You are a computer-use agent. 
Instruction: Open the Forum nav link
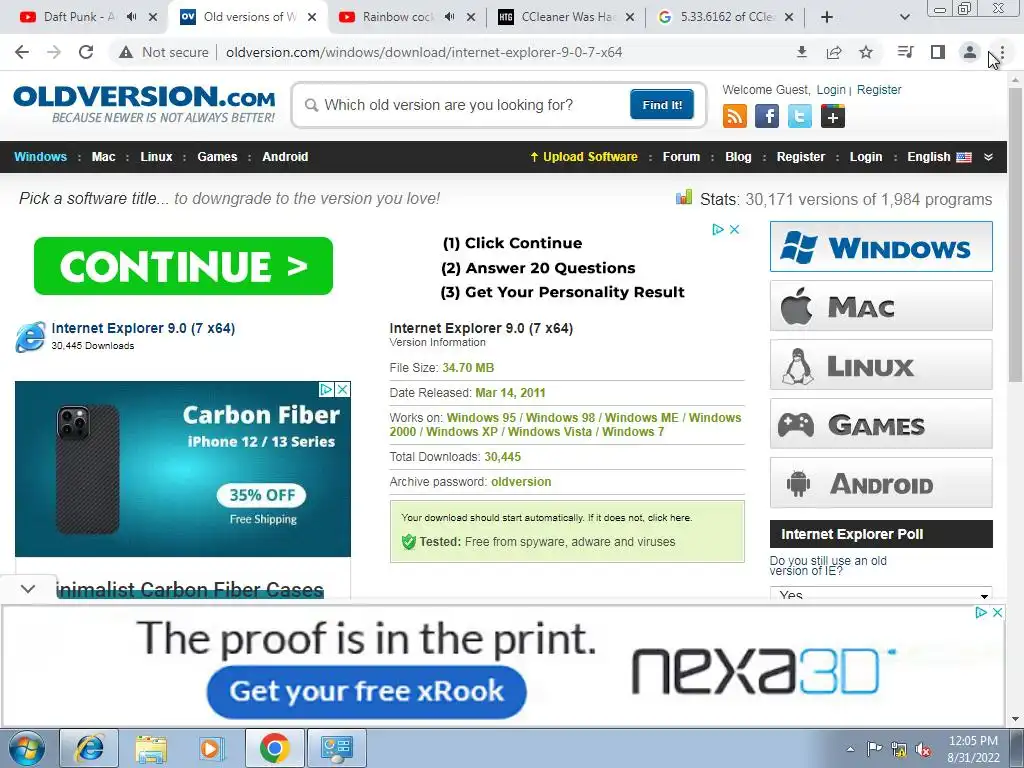tap(681, 157)
